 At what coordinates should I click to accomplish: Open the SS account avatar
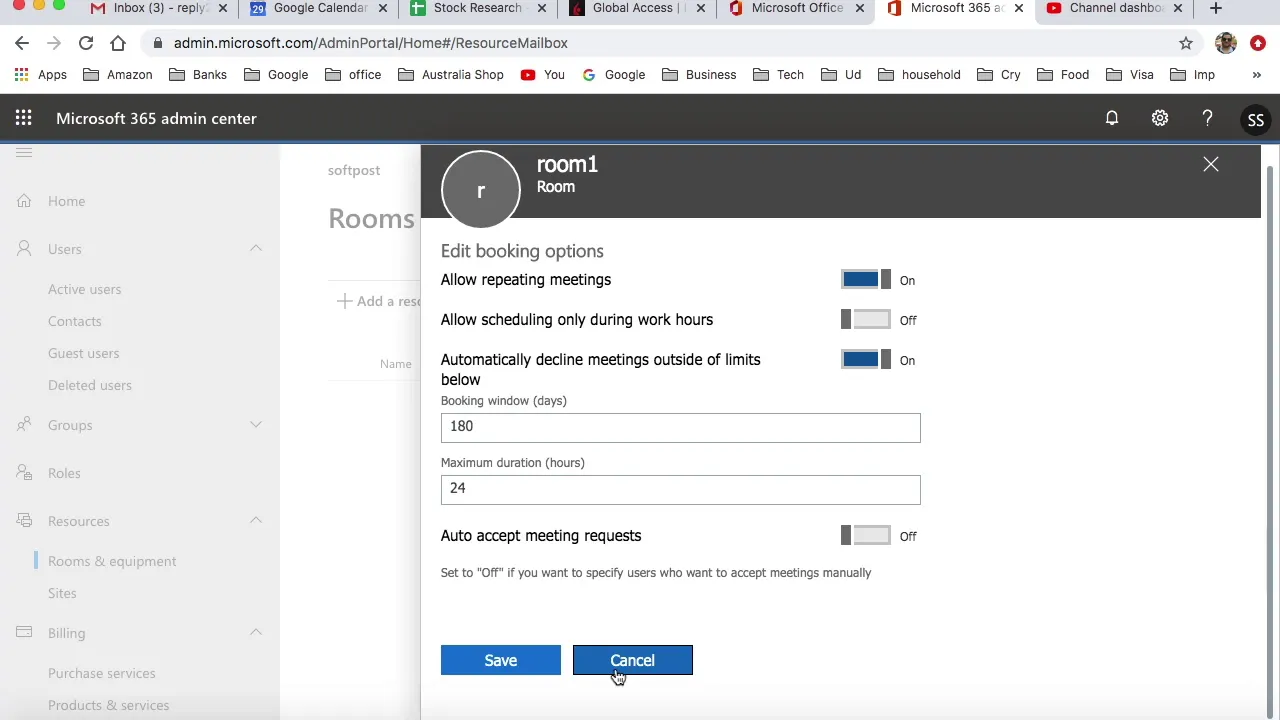point(1255,119)
